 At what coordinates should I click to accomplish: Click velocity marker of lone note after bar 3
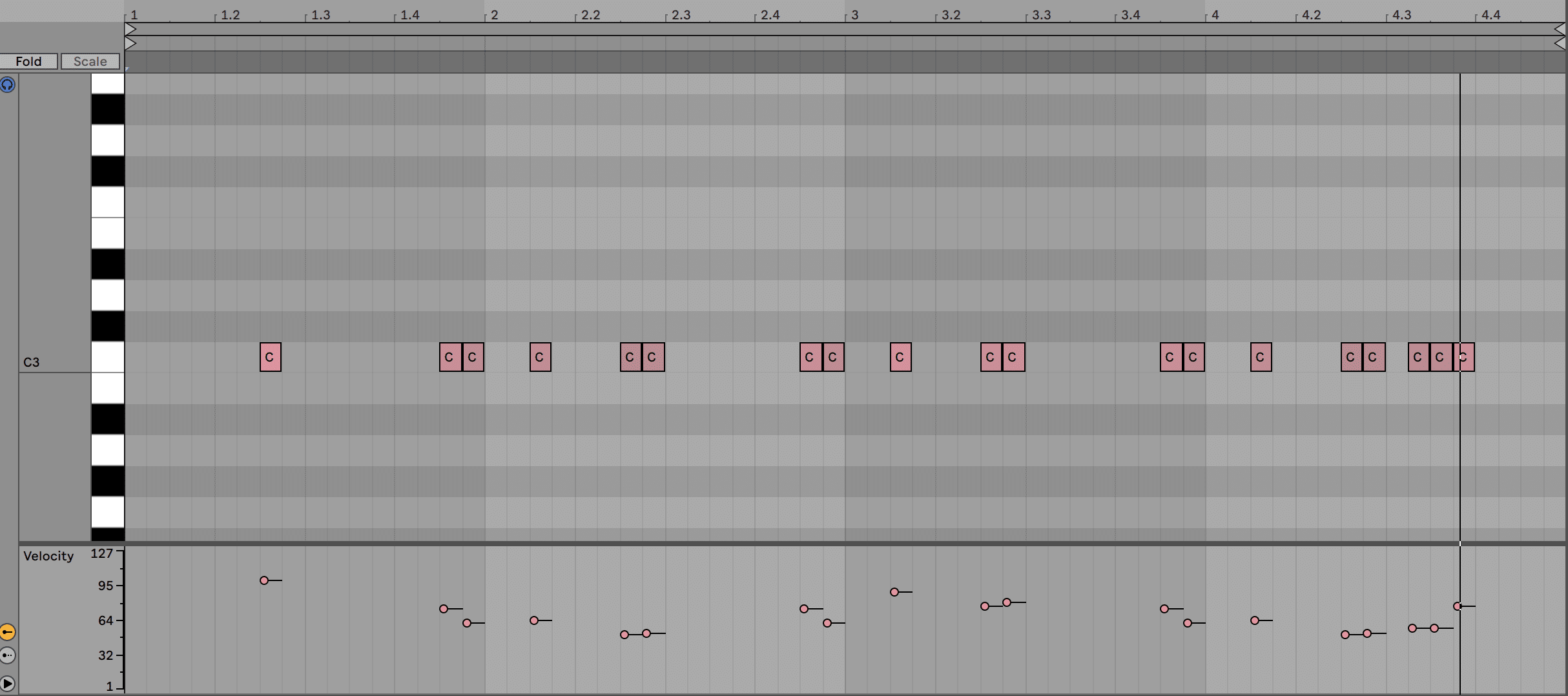tap(894, 592)
